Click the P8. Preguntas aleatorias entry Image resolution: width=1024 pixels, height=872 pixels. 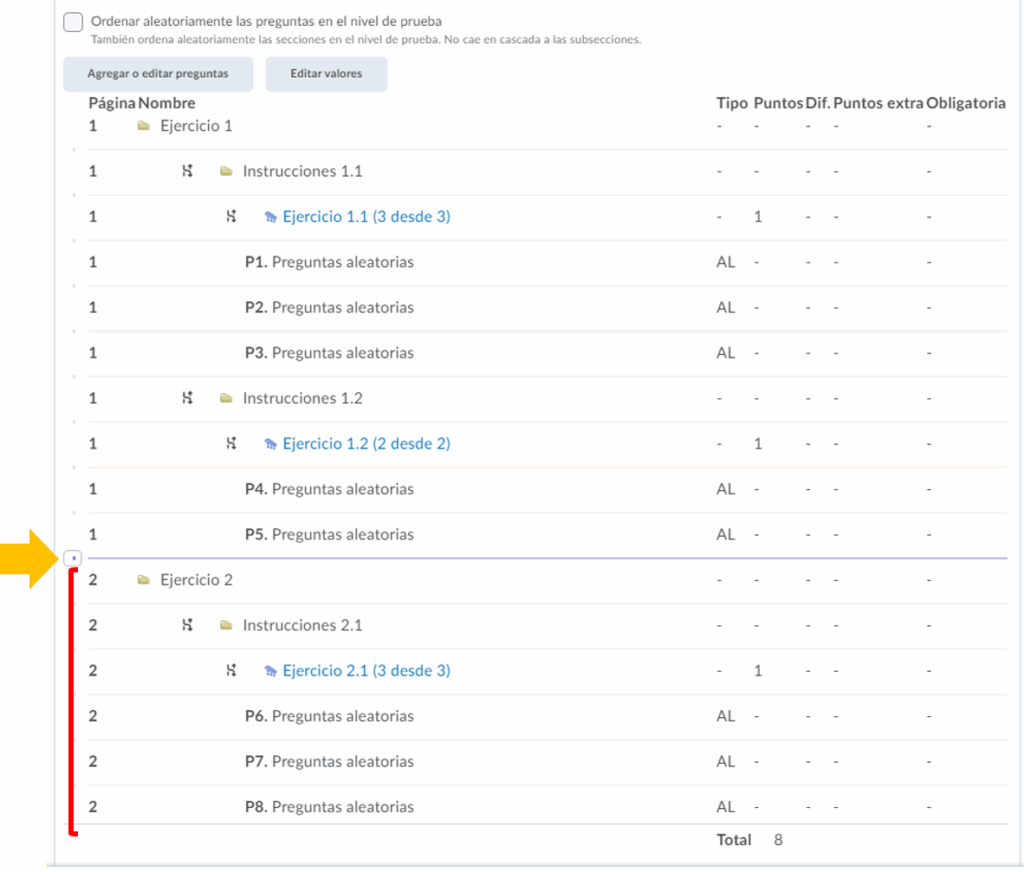[x=329, y=807]
